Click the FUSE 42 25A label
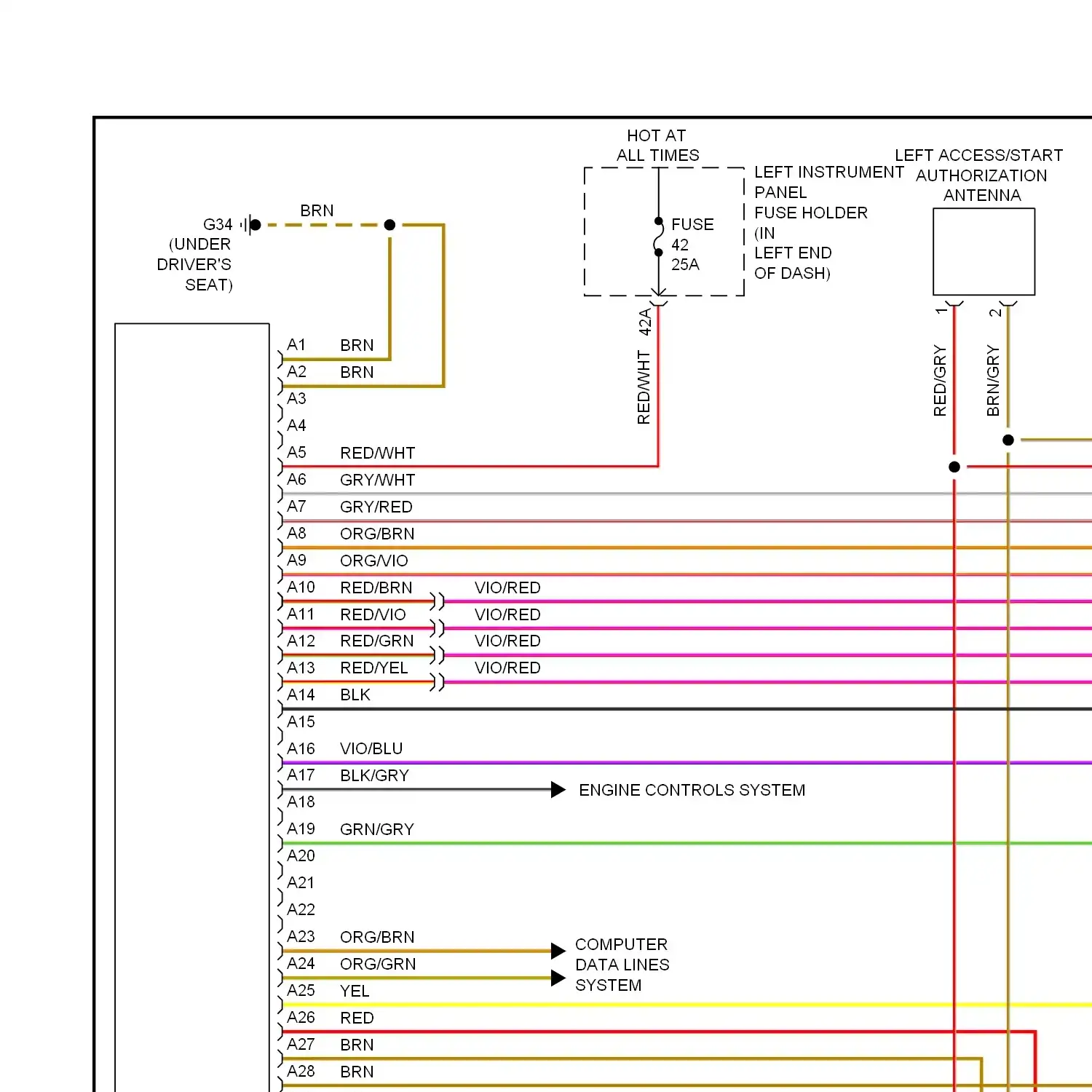Screen dimensions: 1092x1092 (x=692, y=245)
